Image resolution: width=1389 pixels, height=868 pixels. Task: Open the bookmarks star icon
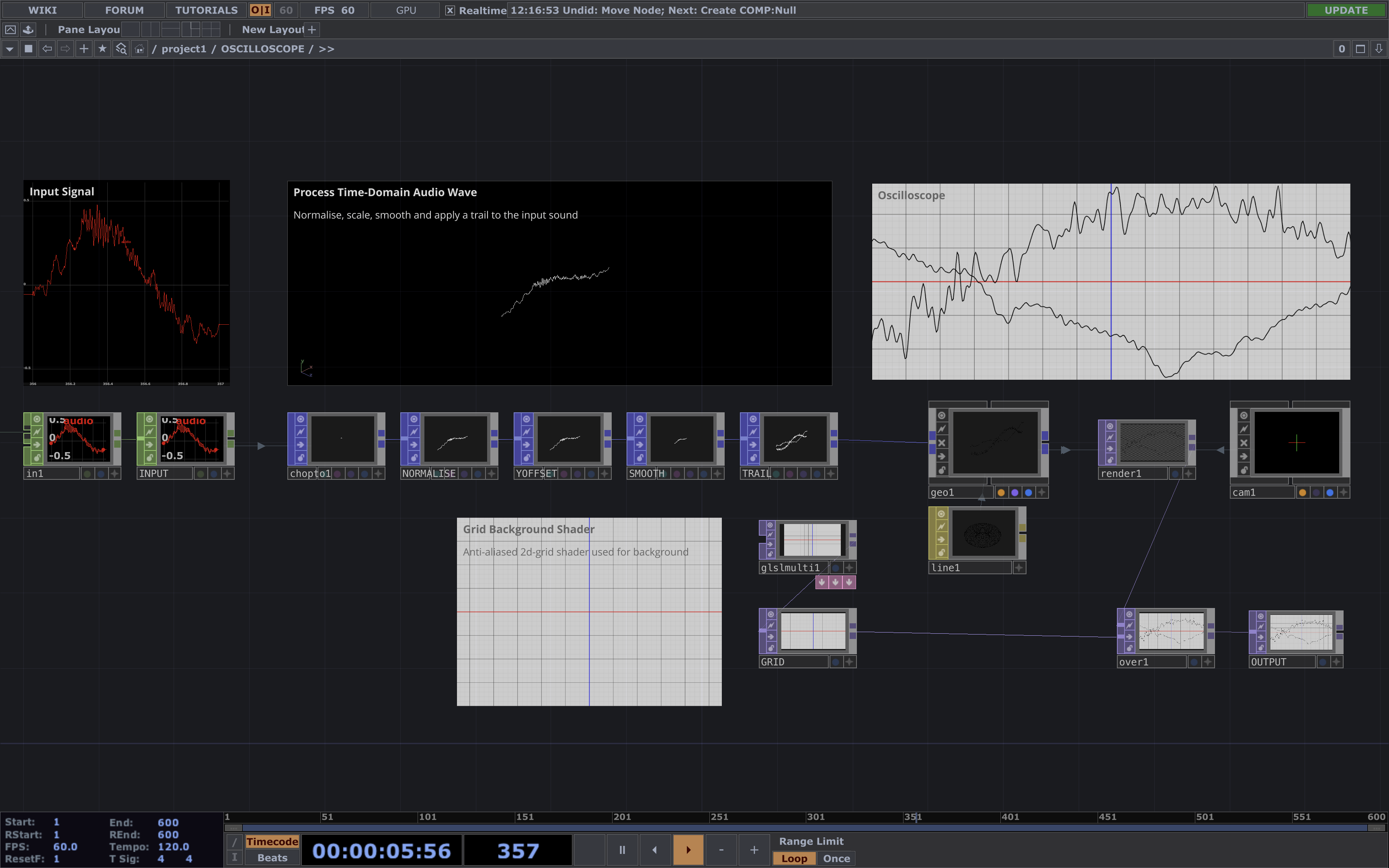pos(102,49)
